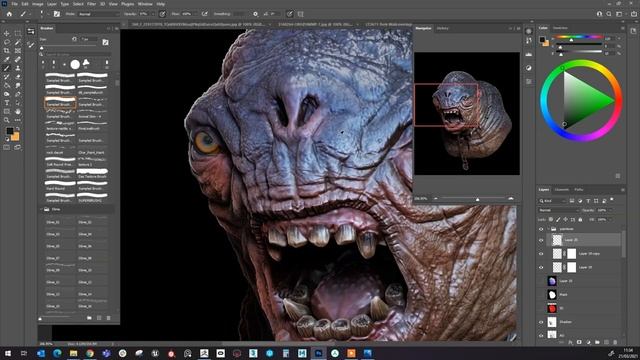Collapse the paintover group arrow
The height and width of the screenshot is (360, 640).
[548, 229]
